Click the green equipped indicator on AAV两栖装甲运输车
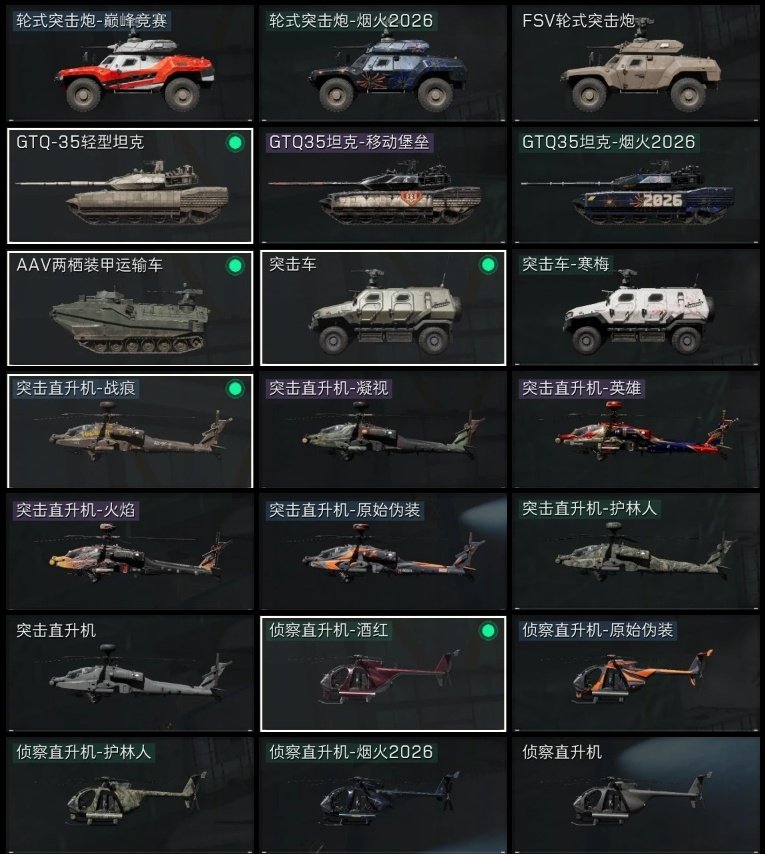This screenshot has height=854, width=765. pos(235,266)
